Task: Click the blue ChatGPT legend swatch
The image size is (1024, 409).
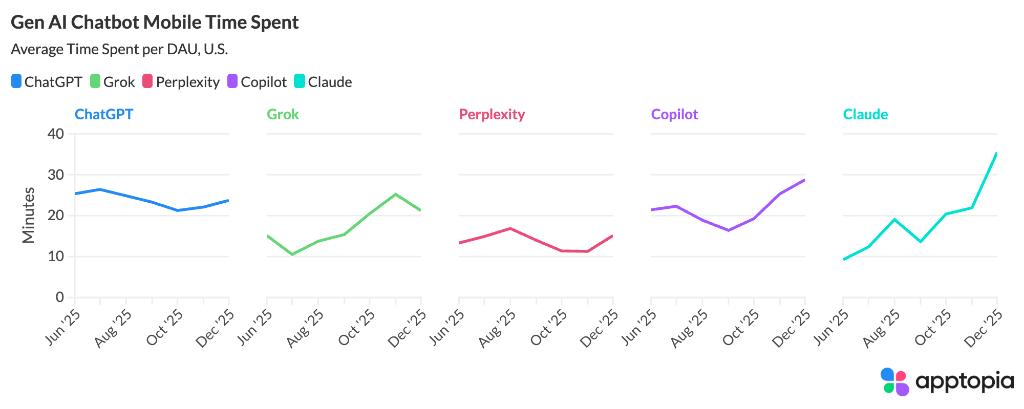Action: [x=16, y=82]
